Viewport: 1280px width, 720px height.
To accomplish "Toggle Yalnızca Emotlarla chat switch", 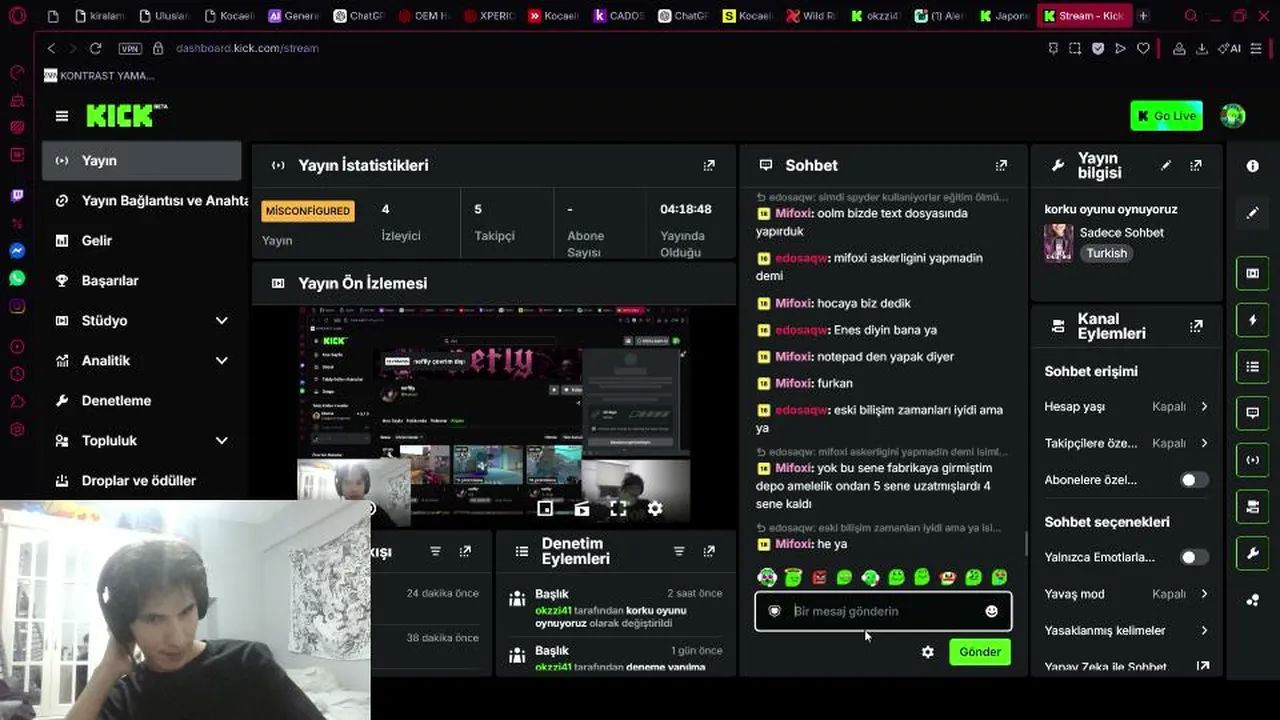I will click(1193, 557).
